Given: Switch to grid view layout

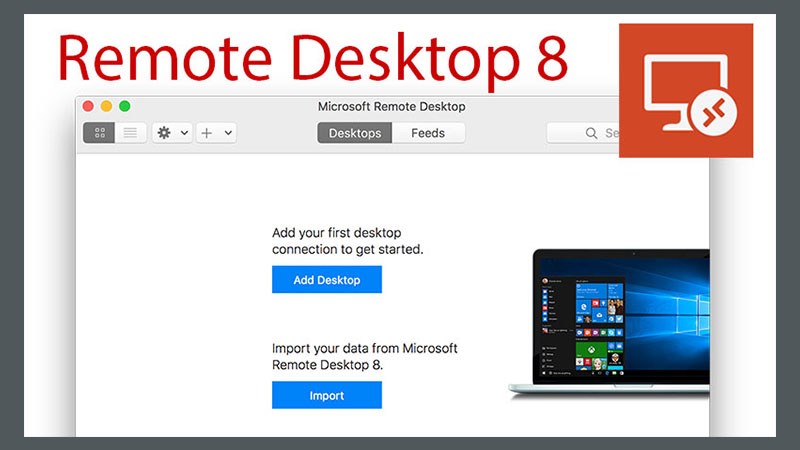Looking at the screenshot, I should click(99, 133).
